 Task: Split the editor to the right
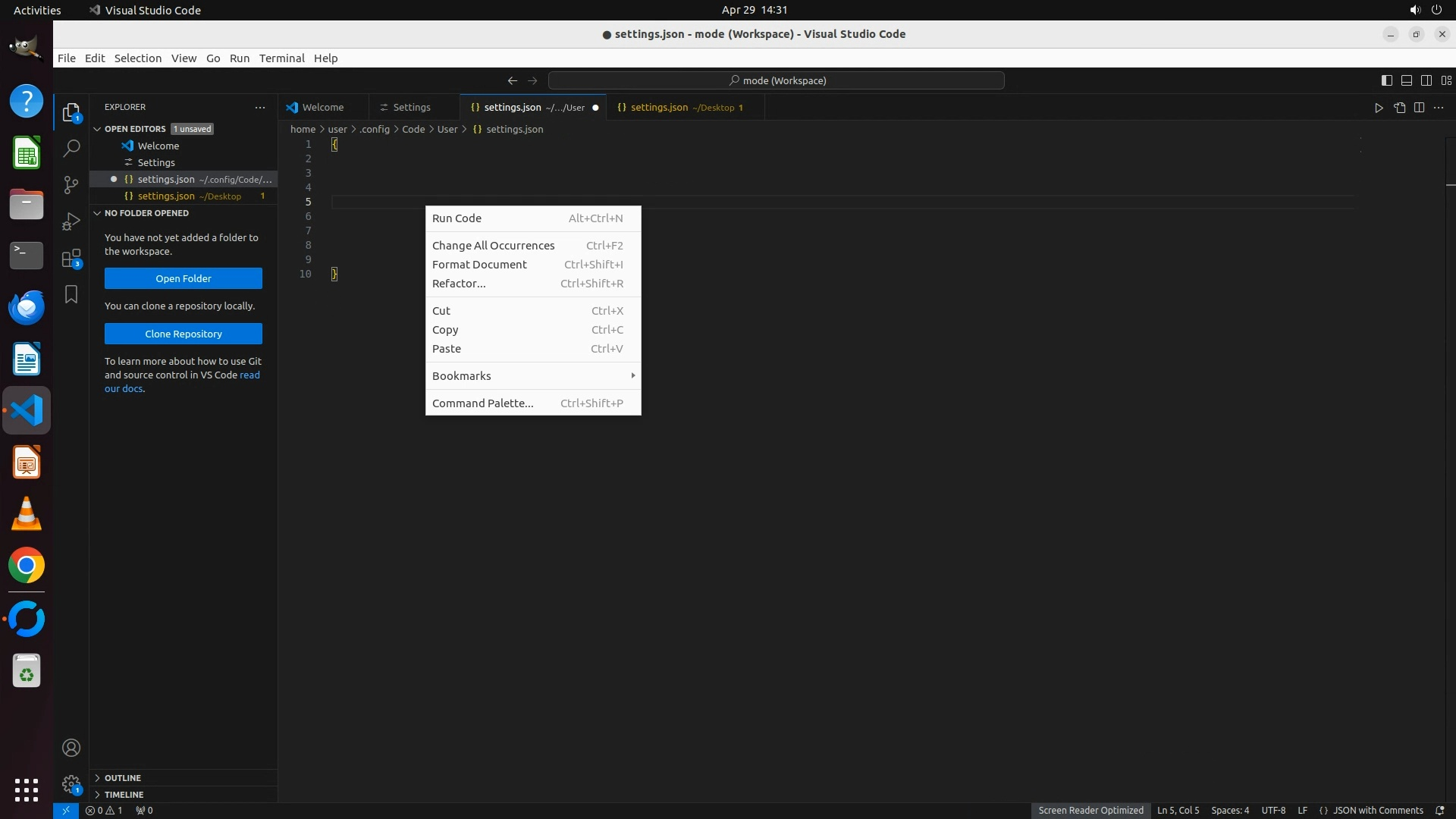coord(1419,108)
